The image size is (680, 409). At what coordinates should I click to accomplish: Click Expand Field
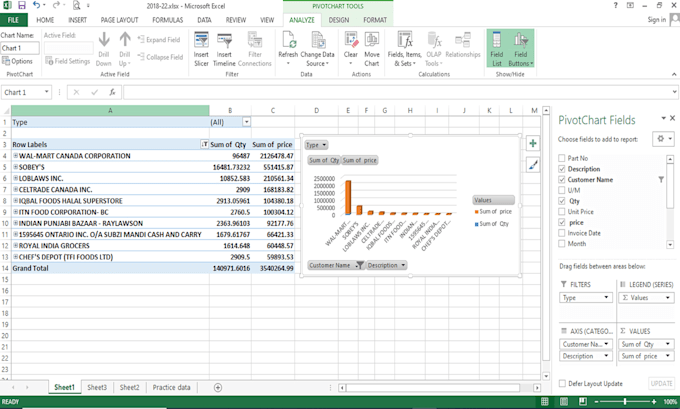click(159, 39)
